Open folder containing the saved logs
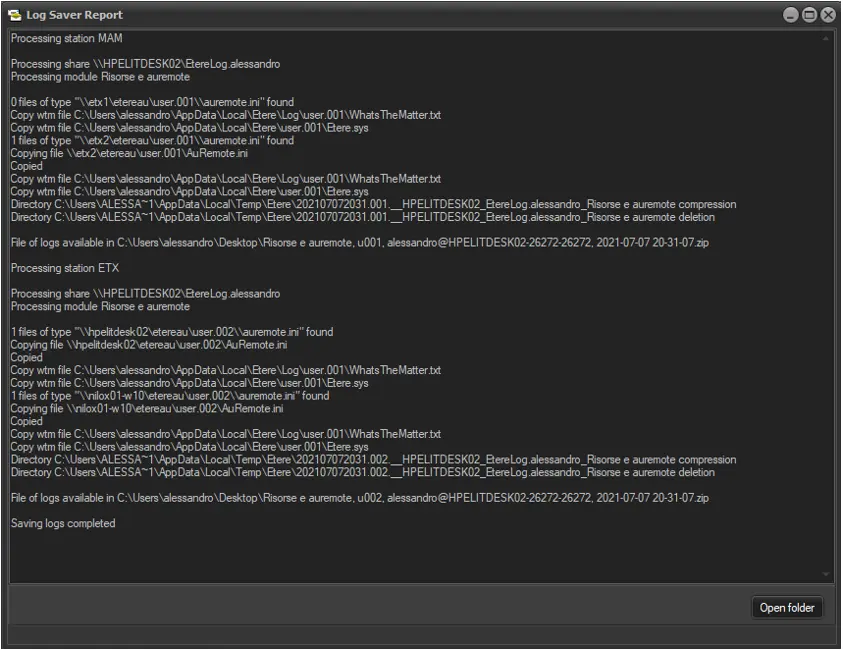This screenshot has width=843, height=650. 787,608
